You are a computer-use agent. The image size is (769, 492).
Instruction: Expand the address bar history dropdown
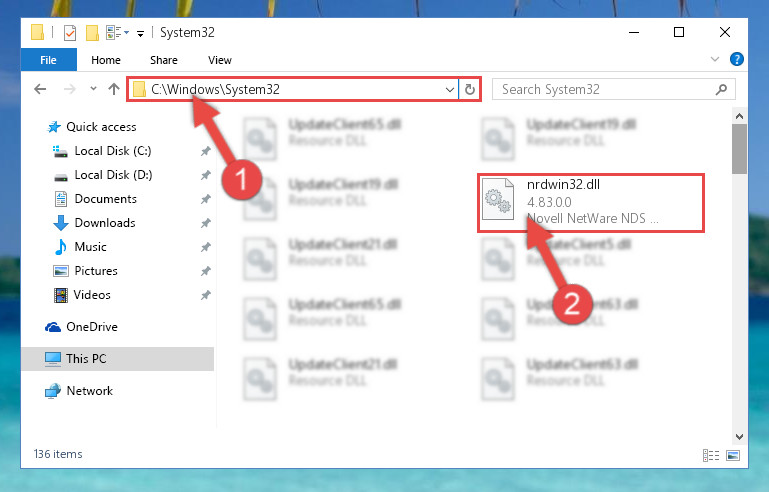point(449,89)
